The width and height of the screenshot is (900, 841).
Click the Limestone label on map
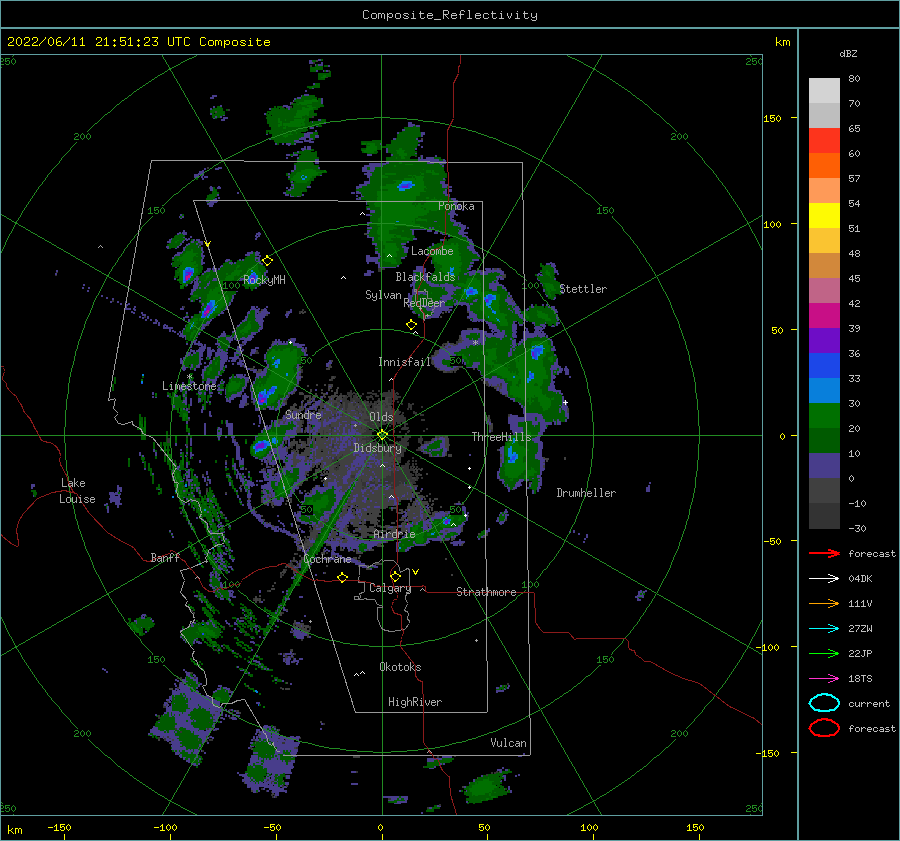tap(189, 386)
